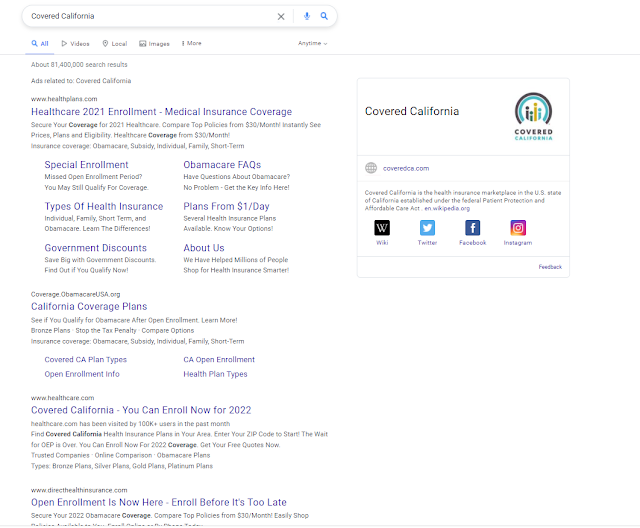Click the www.healthcare.com ad URL
640x528 pixels.
point(62,398)
